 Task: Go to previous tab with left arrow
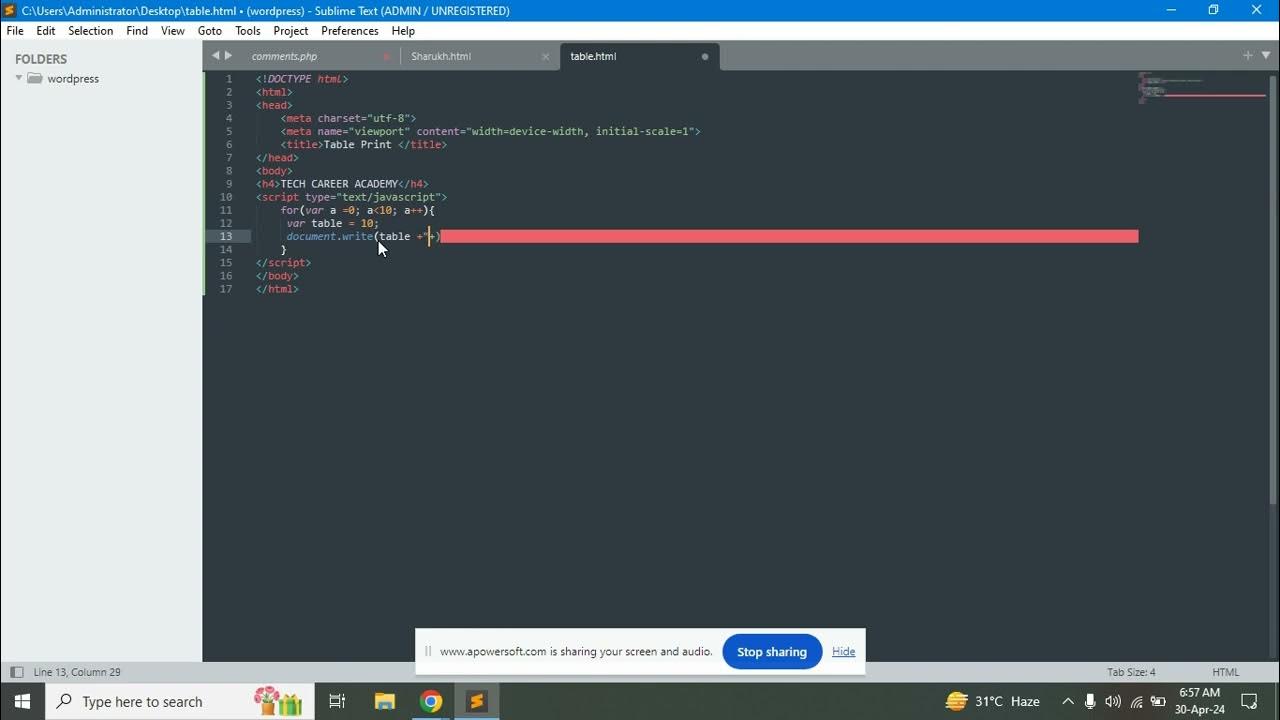coord(215,56)
